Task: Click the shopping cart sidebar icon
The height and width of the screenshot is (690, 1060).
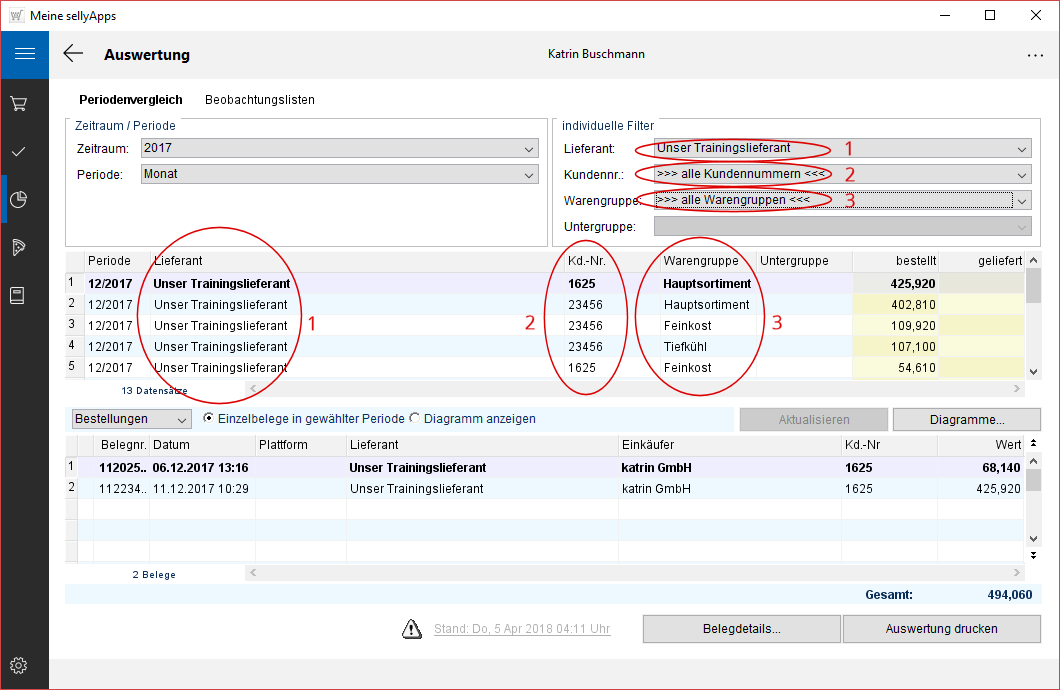Action: click(x=18, y=104)
